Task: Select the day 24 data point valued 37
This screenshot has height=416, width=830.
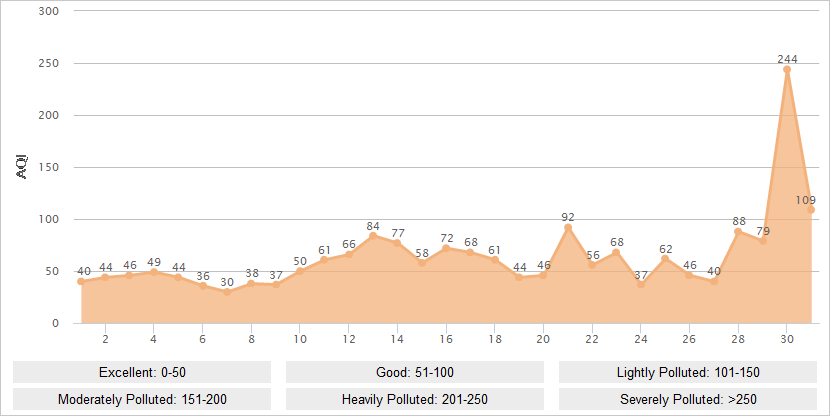Action: click(641, 285)
